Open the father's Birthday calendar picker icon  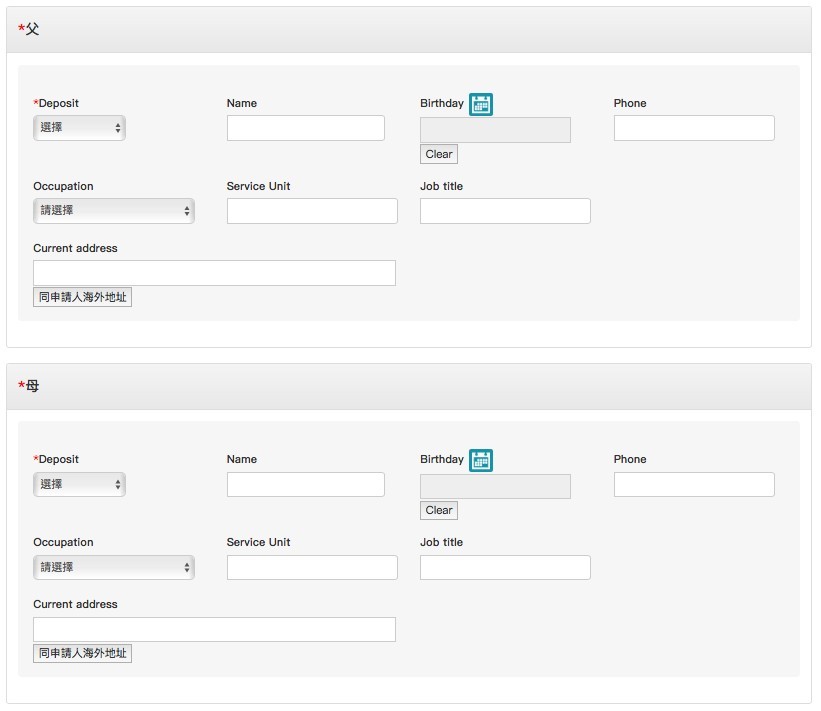tap(481, 104)
